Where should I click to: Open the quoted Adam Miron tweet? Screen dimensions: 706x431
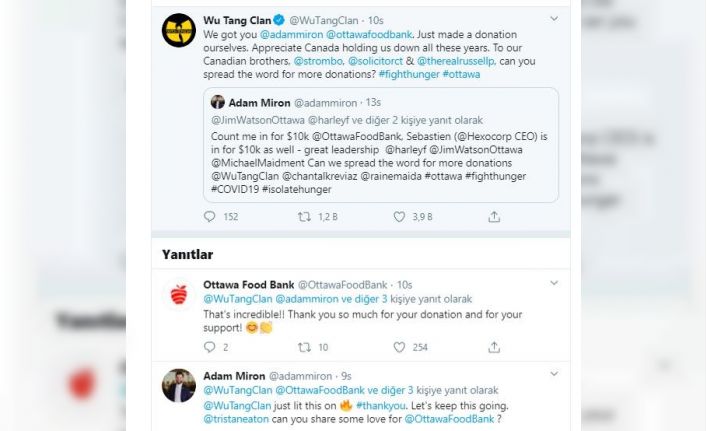point(381,145)
